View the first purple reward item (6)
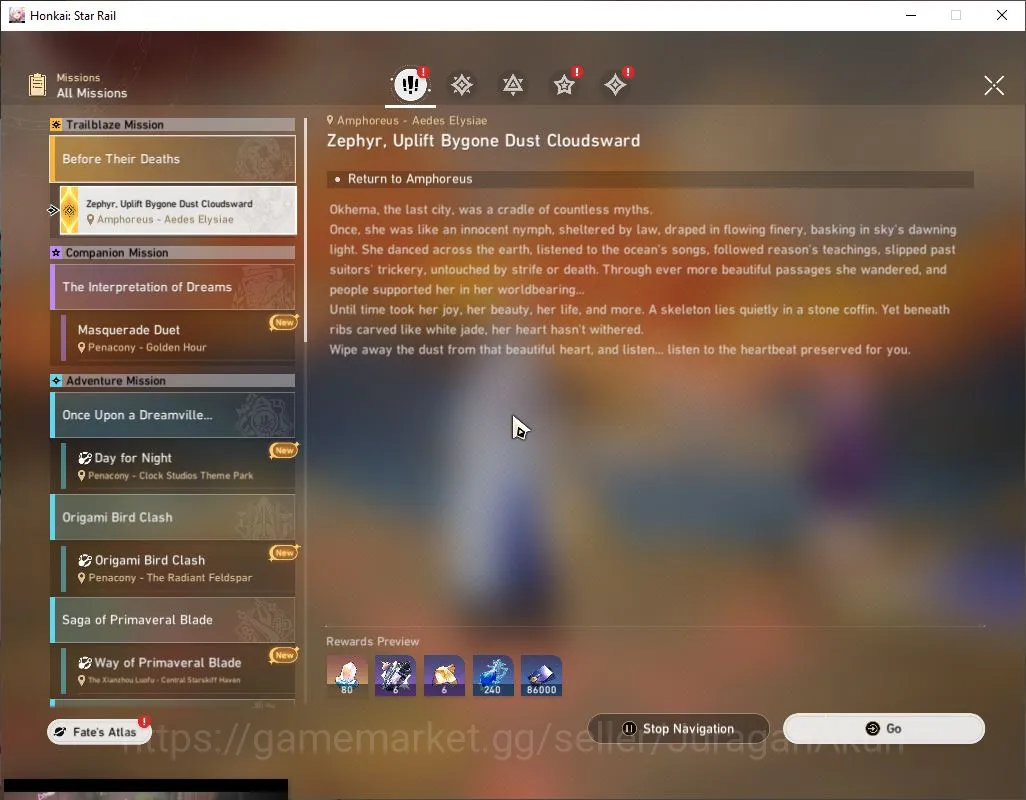 pos(395,675)
